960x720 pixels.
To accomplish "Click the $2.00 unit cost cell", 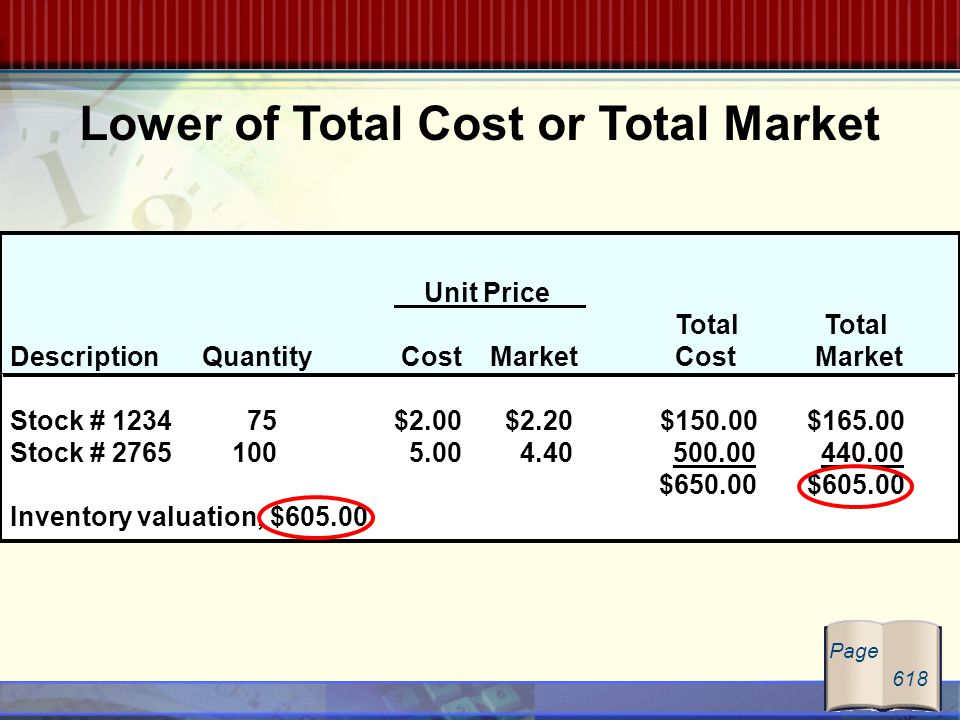I will (x=428, y=421).
